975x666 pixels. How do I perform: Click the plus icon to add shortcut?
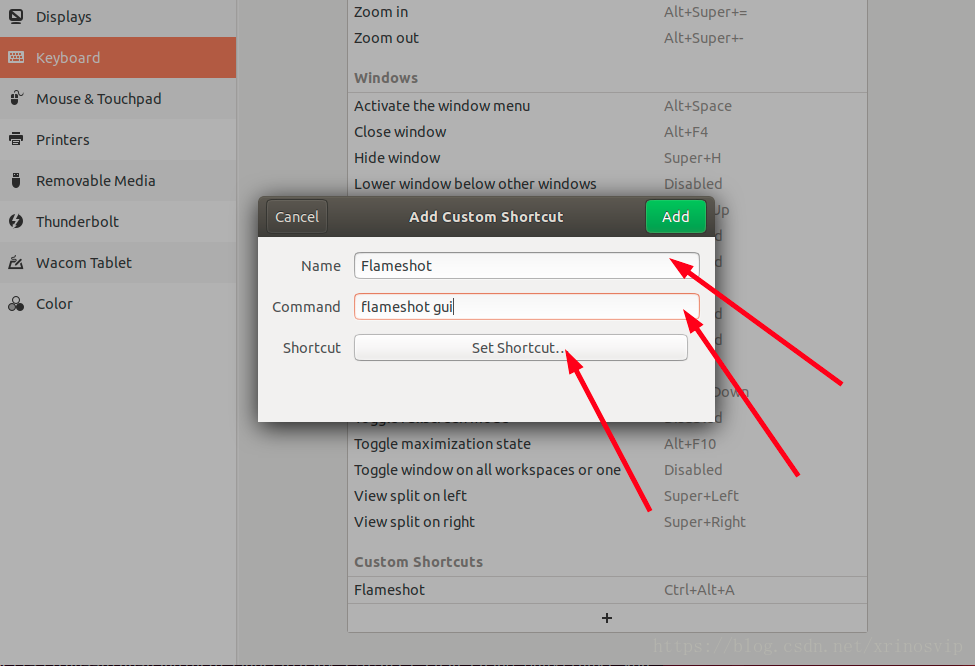(607, 617)
